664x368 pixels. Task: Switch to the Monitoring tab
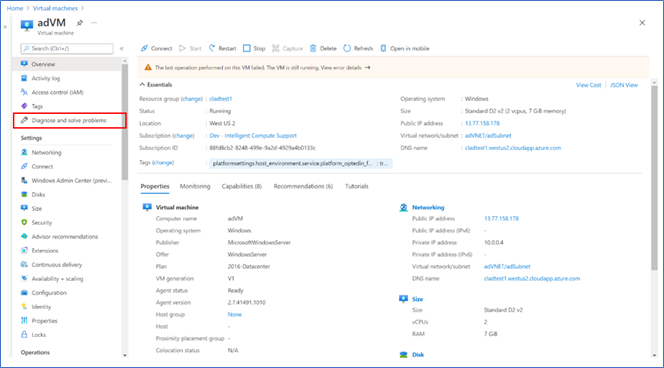(x=195, y=186)
